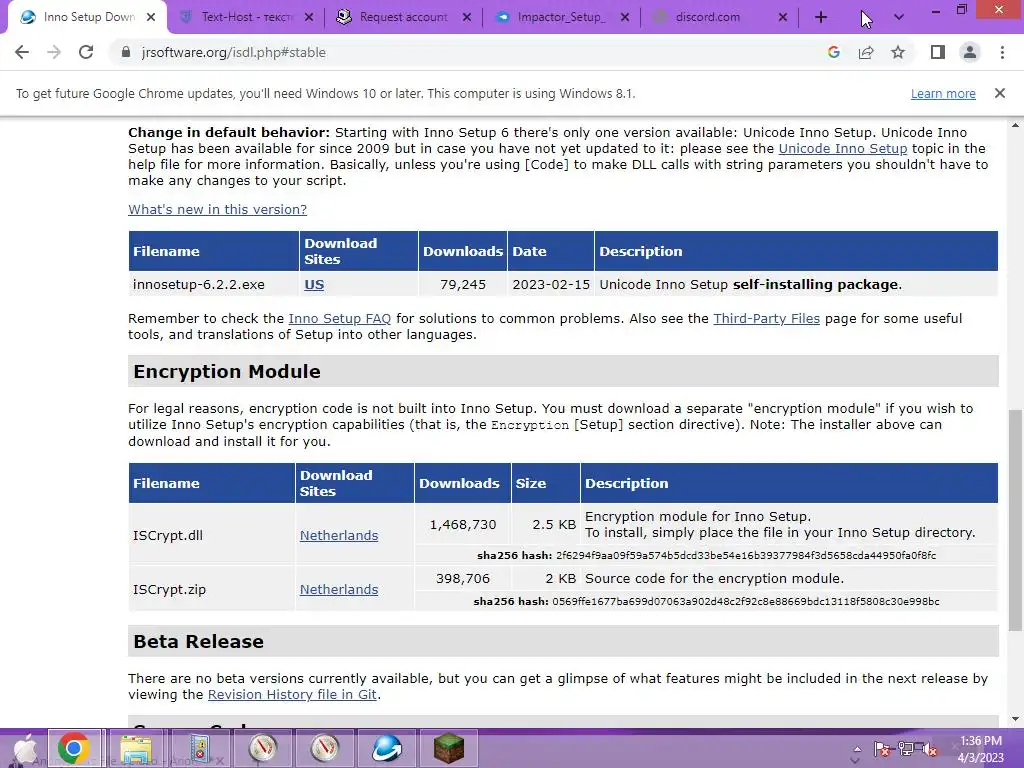1024x768 pixels.
Task: Close the Request account tab
Action: coord(467,18)
